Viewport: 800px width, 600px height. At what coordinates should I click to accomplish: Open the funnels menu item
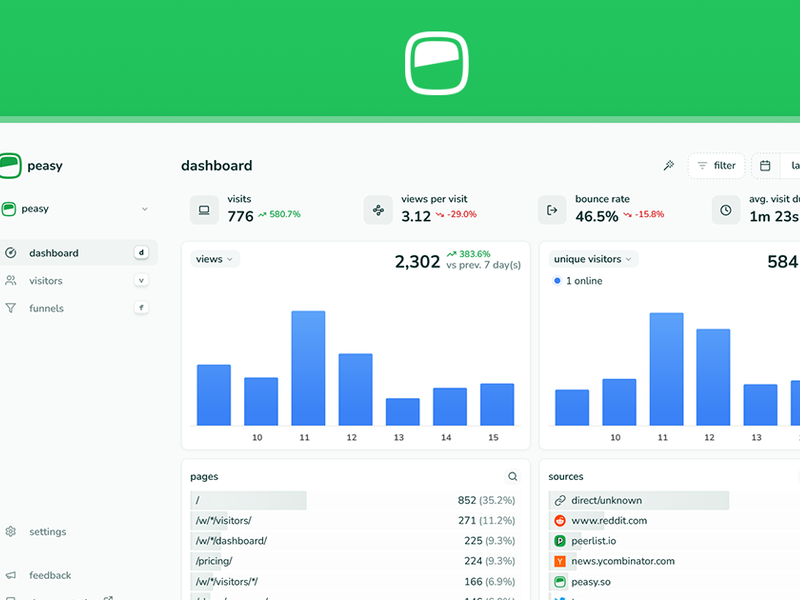coord(46,308)
